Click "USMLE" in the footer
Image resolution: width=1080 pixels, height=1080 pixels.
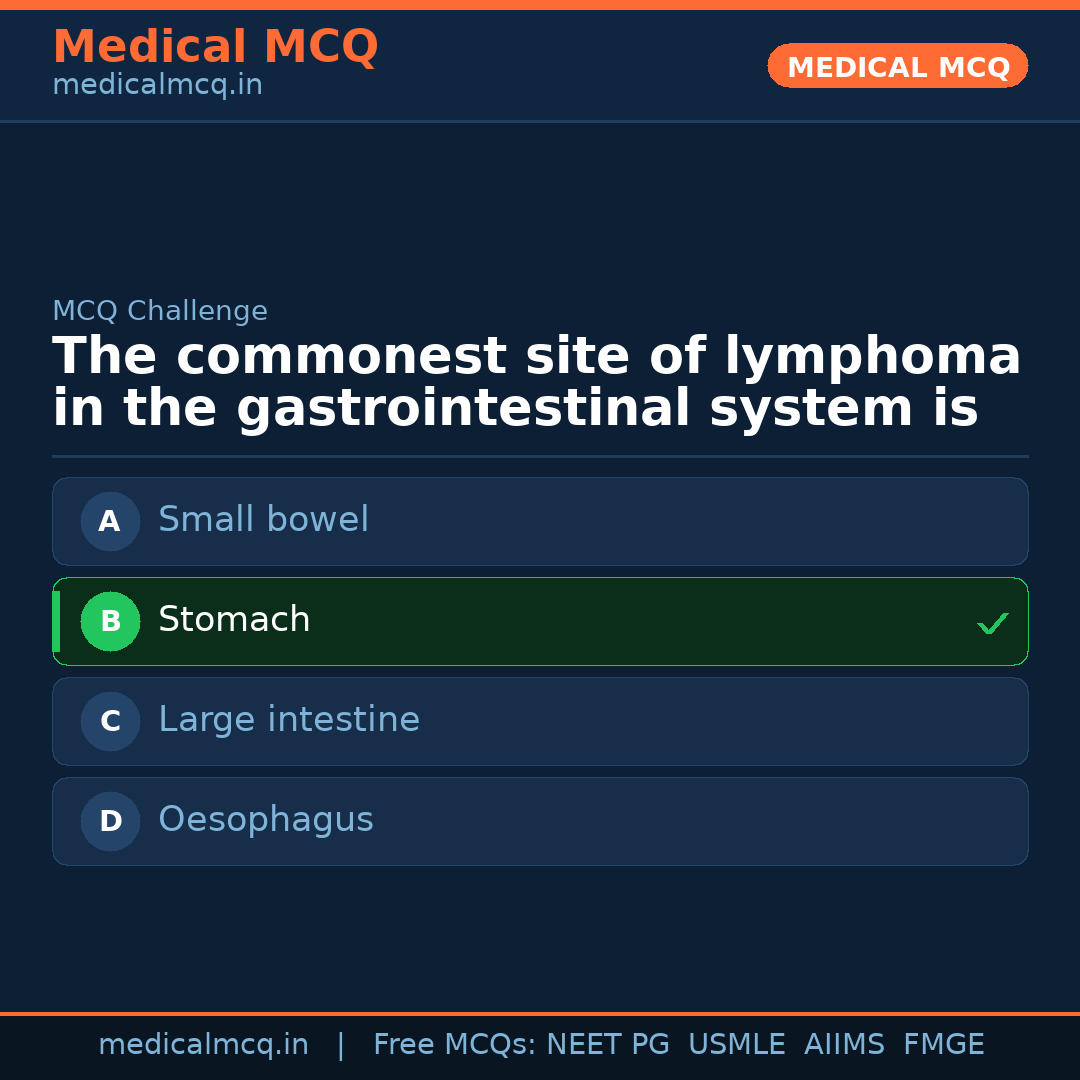tap(736, 1045)
